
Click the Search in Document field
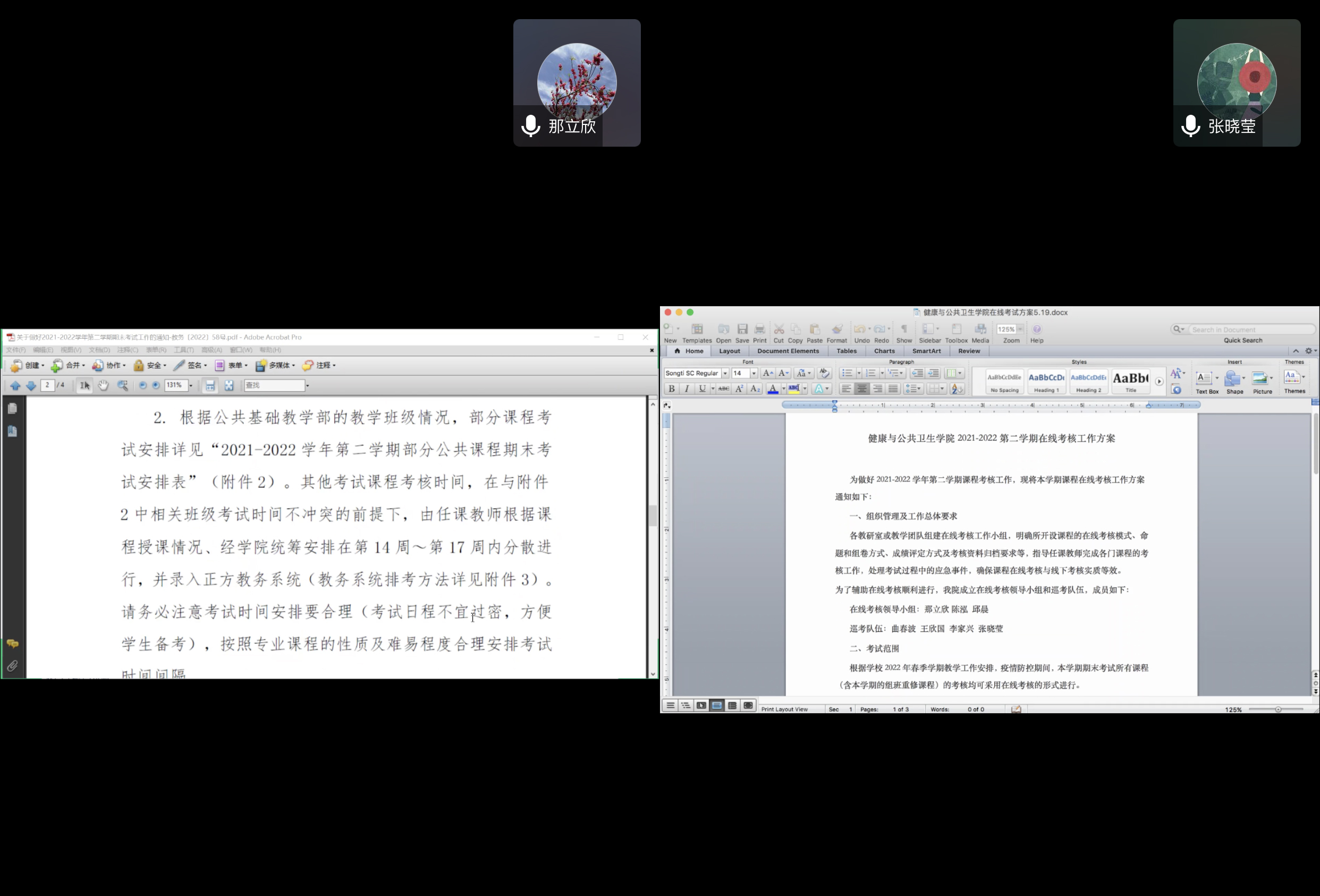1251,329
